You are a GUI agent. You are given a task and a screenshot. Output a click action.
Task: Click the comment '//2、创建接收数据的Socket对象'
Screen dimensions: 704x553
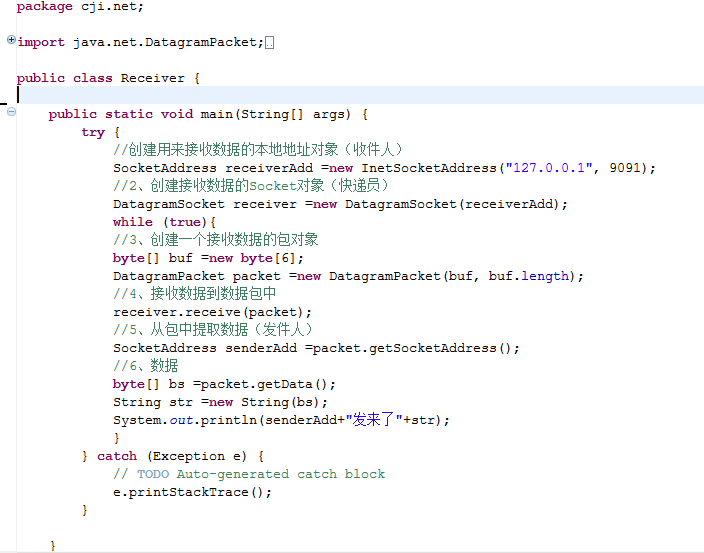pyautogui.click(x=251, y=185)
